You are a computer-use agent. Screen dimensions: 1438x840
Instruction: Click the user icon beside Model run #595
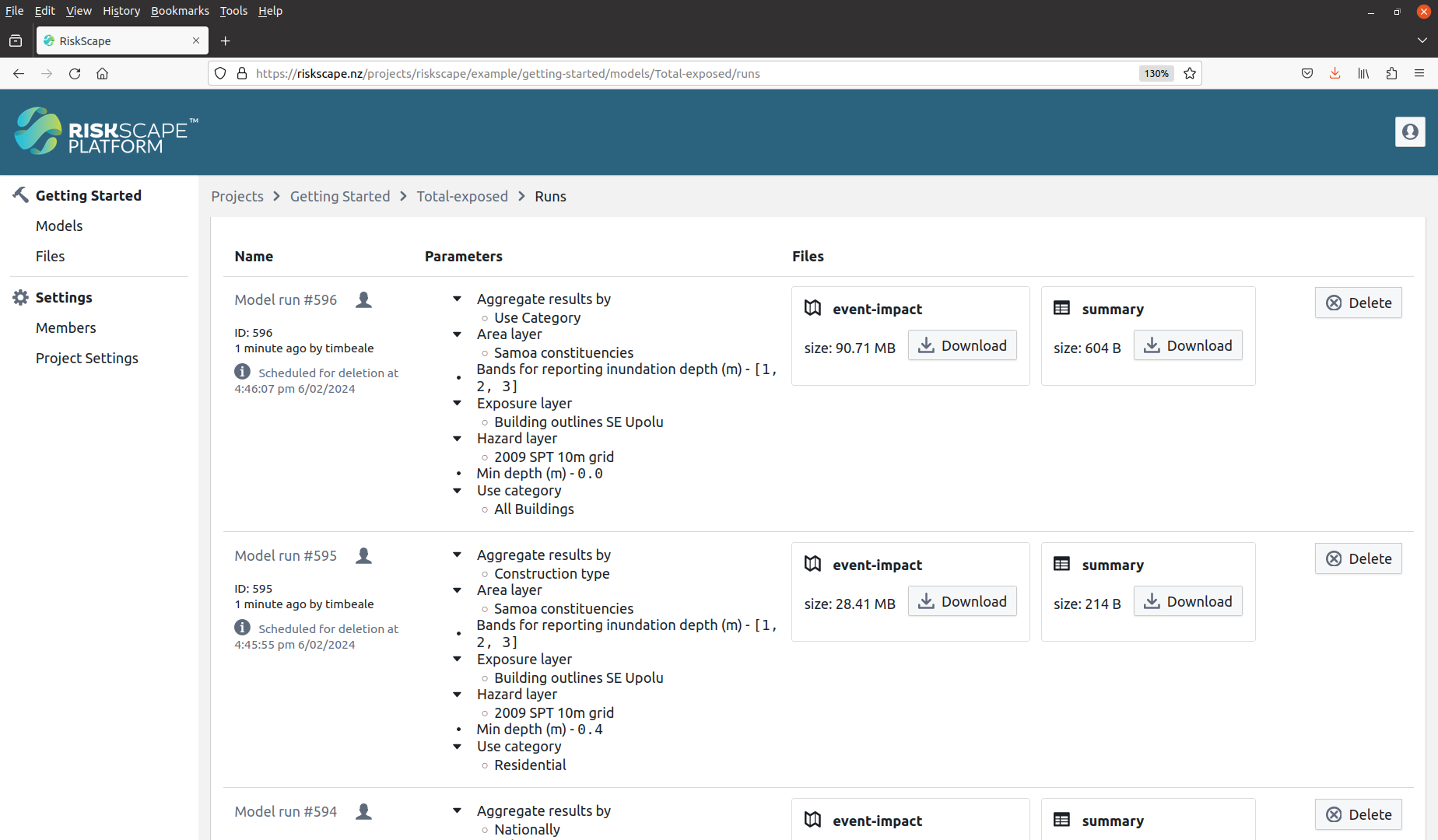click(x=363, y=556)
